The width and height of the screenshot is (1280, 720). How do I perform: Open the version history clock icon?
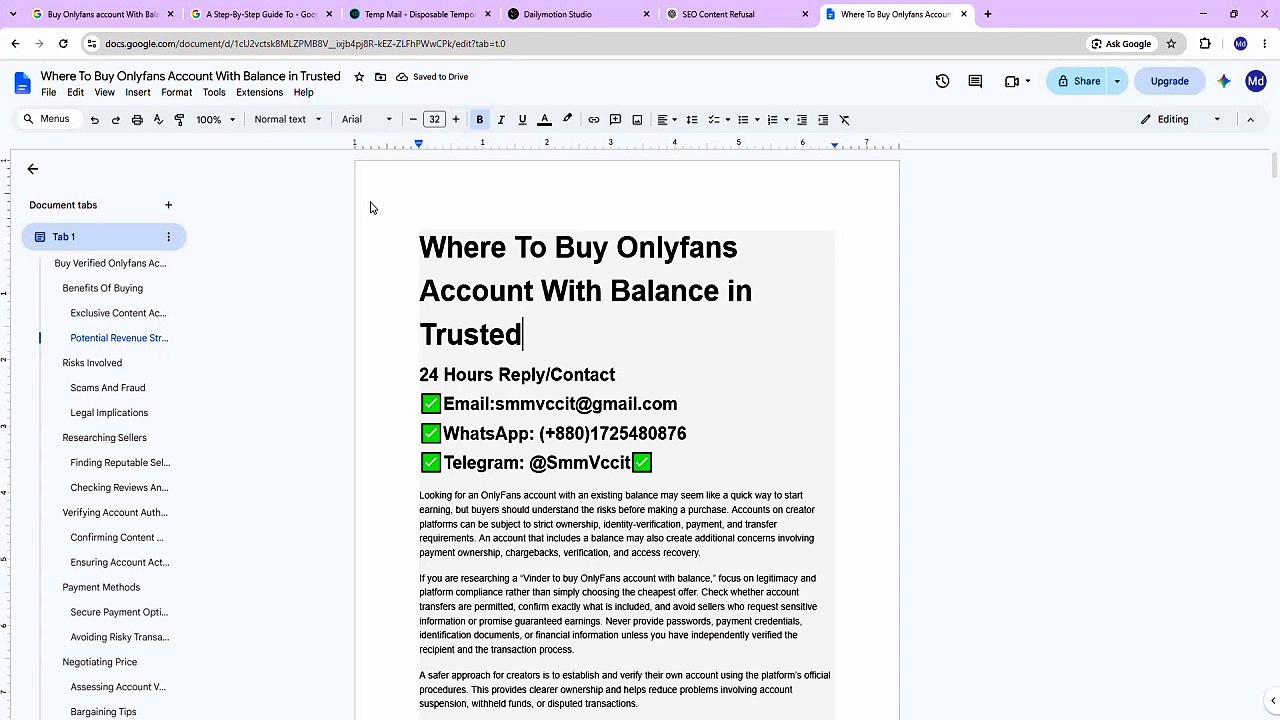[942, 81]
